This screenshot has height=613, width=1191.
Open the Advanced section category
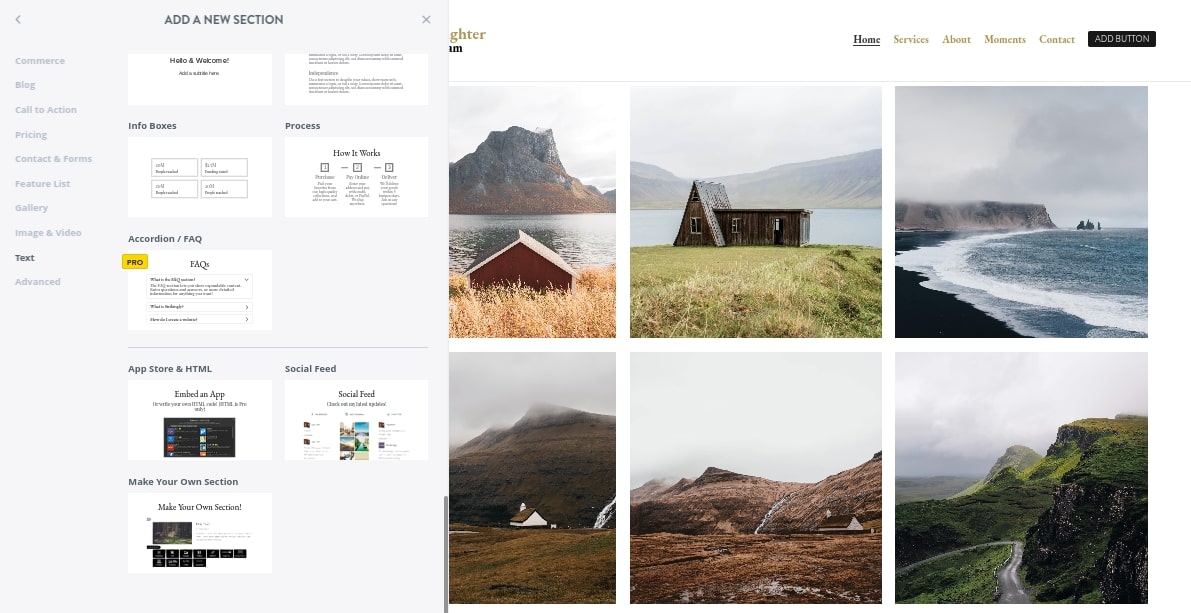38,282
